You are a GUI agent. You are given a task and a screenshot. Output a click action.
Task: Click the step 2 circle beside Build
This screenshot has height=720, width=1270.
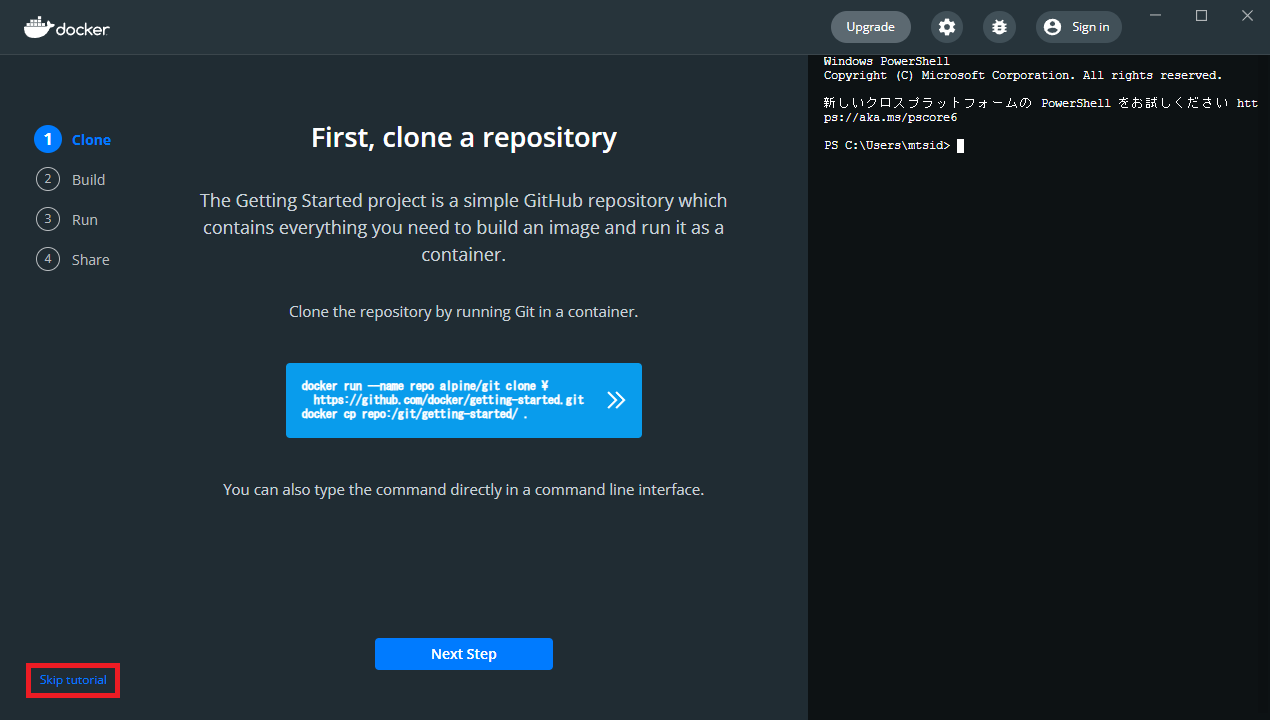48,179
